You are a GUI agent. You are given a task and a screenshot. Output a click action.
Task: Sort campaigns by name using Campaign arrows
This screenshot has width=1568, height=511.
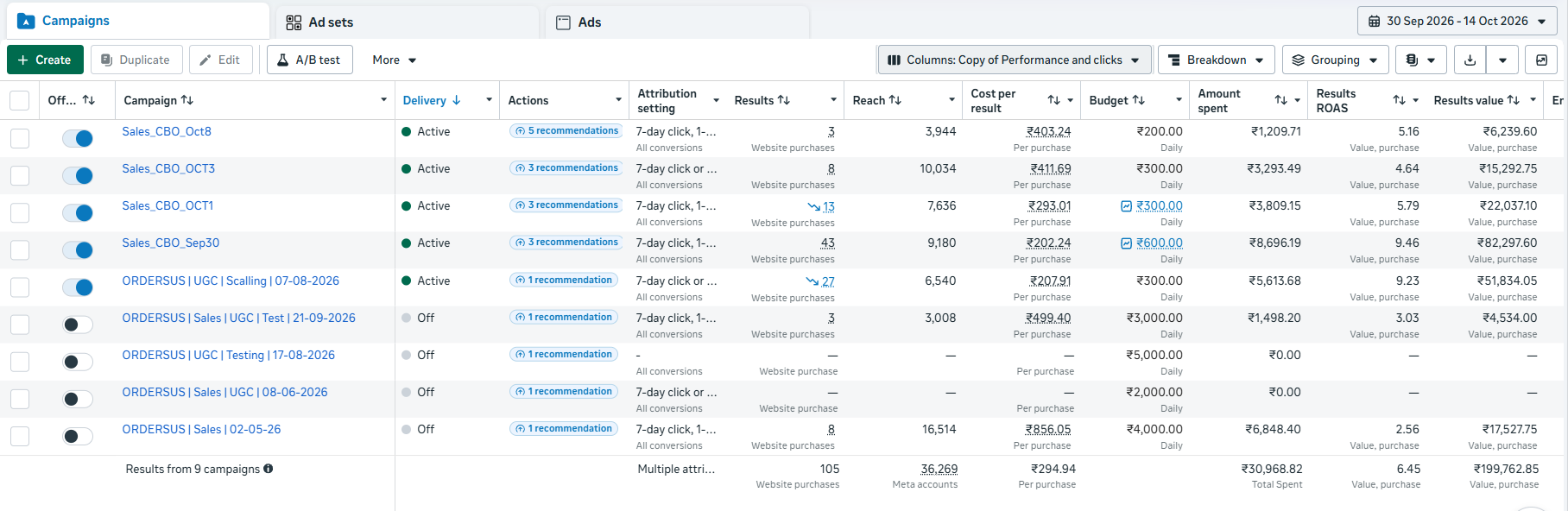tap(187, 100)
